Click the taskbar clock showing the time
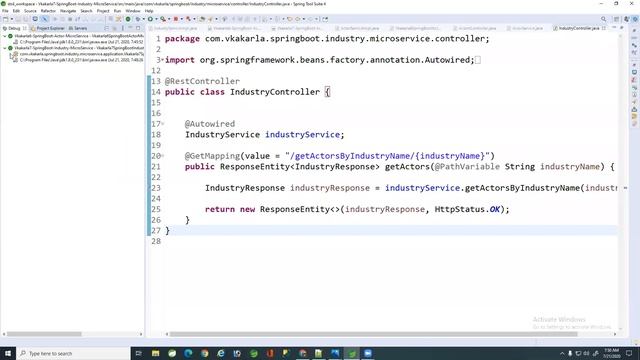Viewport: 640px width, 360px height. pos(611,353)
